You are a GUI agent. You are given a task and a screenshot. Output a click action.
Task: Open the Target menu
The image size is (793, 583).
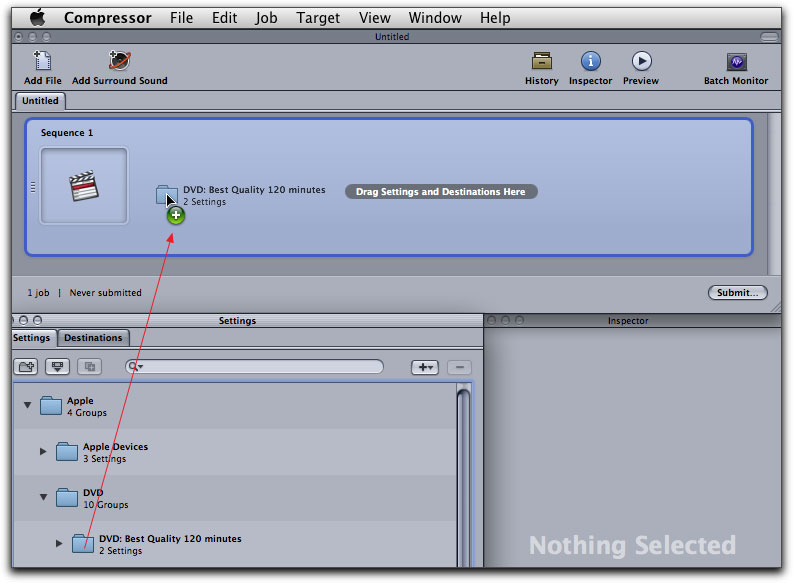318,18
